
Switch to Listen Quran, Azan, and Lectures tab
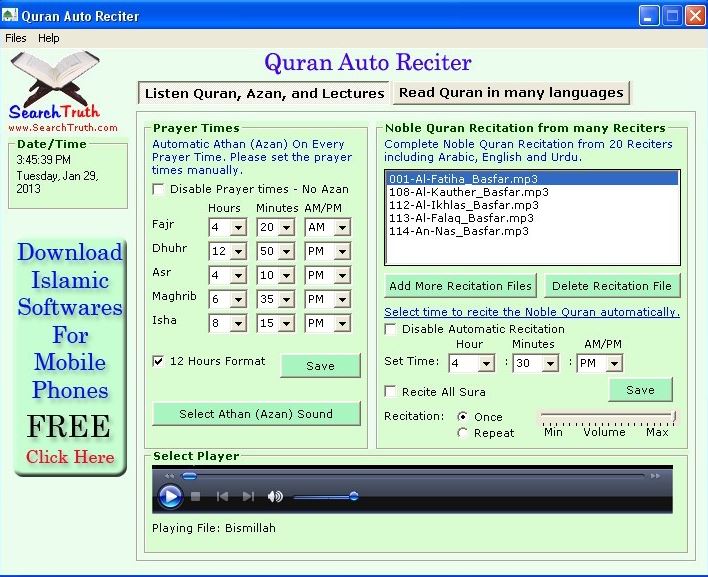[264, 93]
